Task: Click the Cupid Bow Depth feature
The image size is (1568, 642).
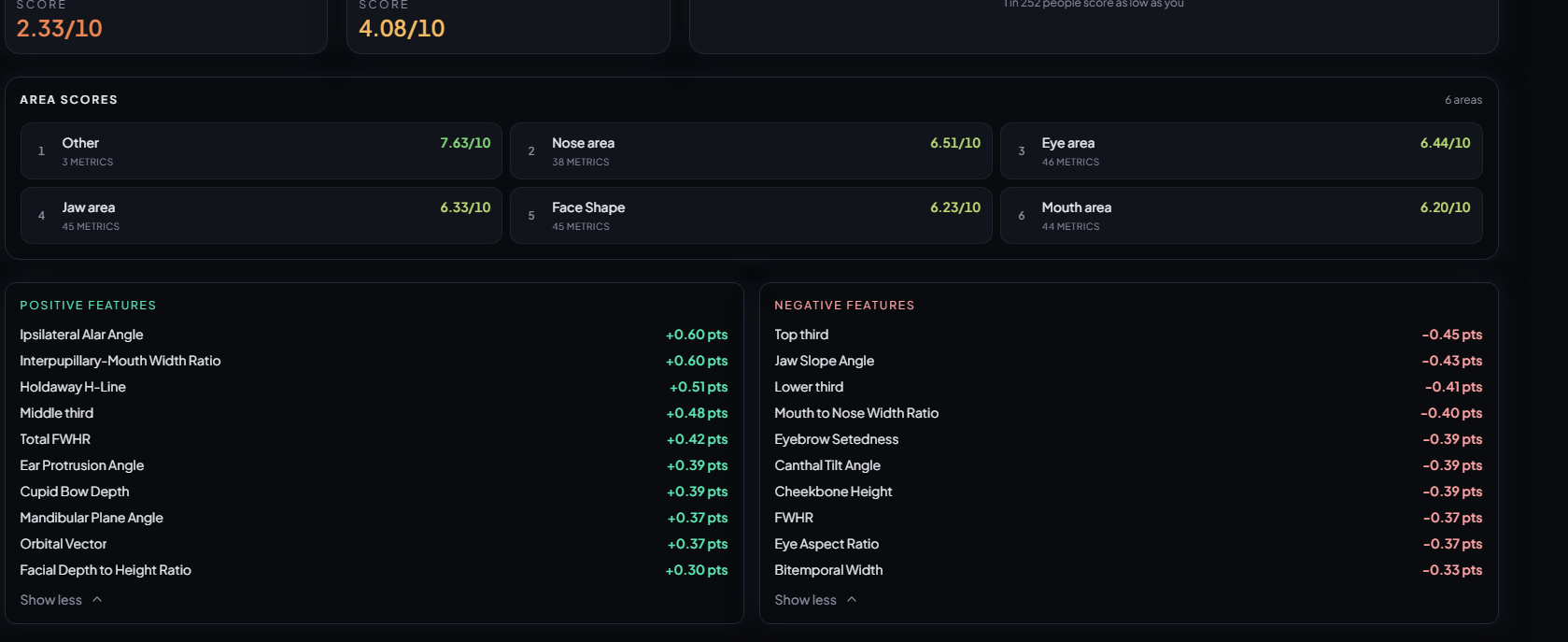Action: pos(374,492)
